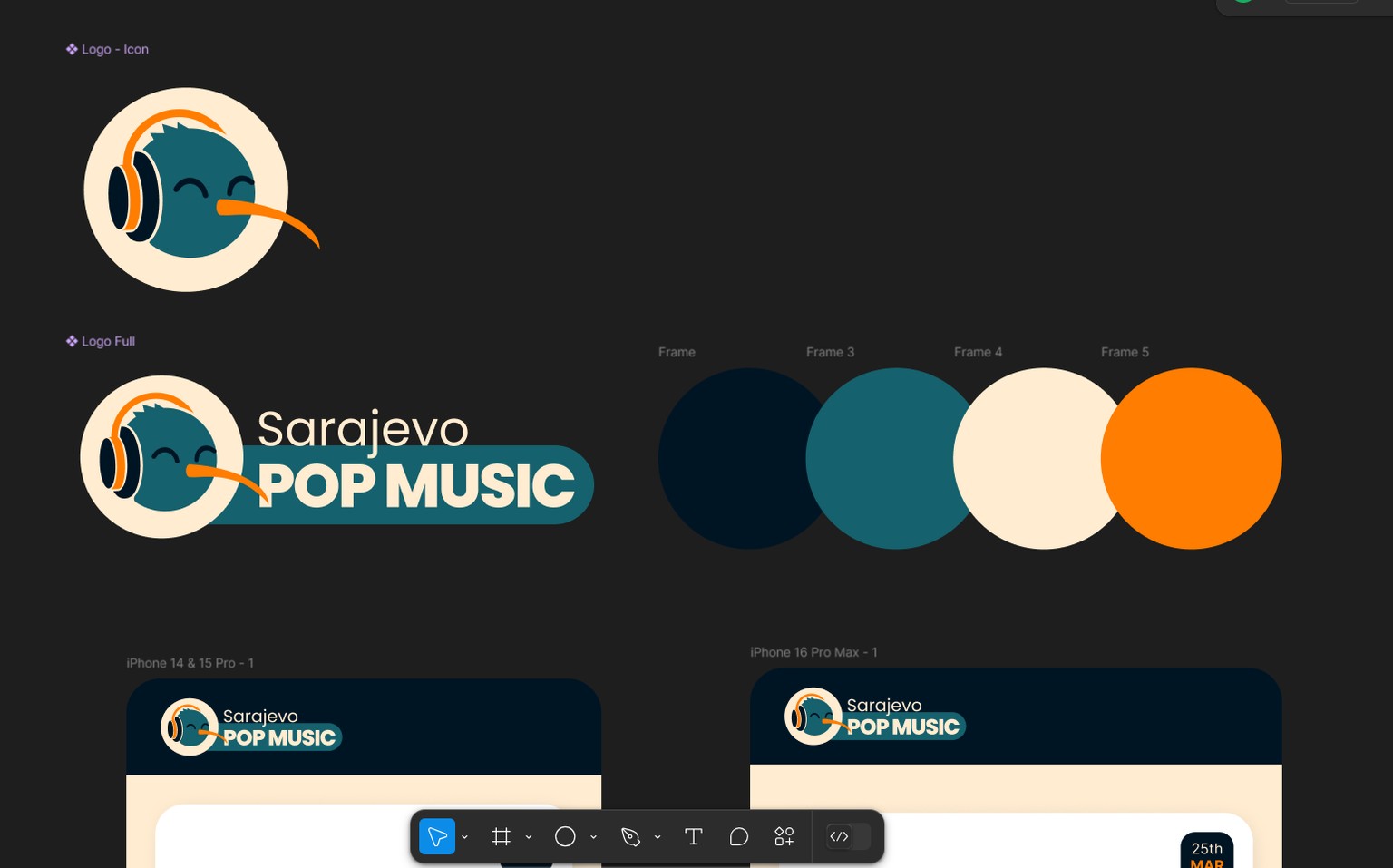The width and height of the screenshot is (1393, 868).
Task: Click the logo in iPhone 14 & 15 Pro frame
Action: click(x=251, y=727)
